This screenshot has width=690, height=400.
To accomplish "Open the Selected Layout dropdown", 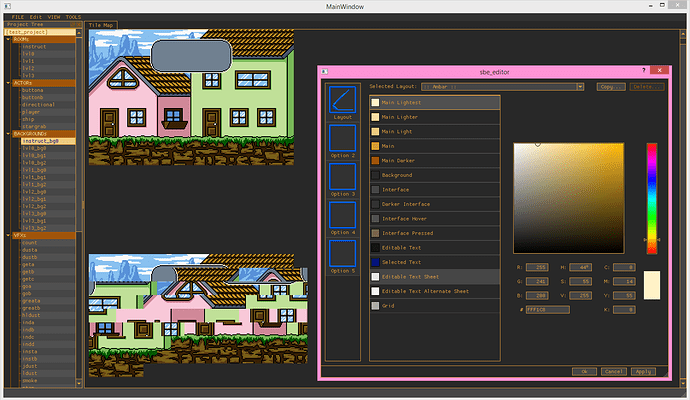I will point(502,87).
